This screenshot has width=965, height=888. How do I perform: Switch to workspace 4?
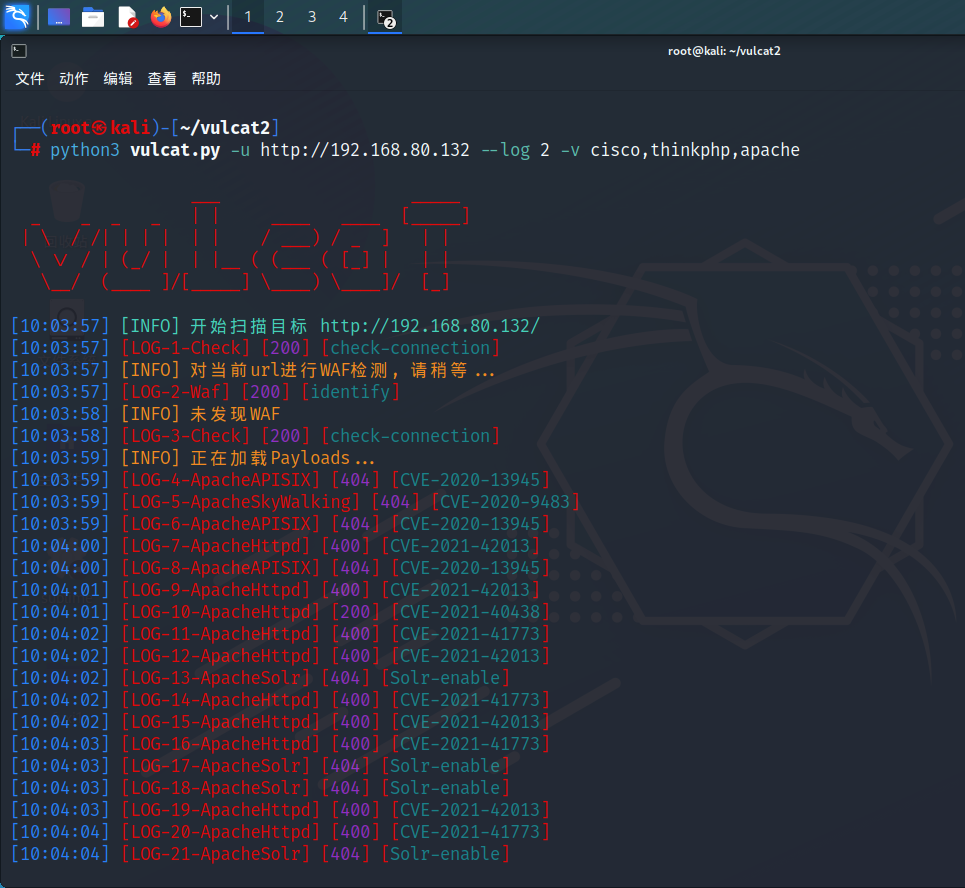point(344,17)
